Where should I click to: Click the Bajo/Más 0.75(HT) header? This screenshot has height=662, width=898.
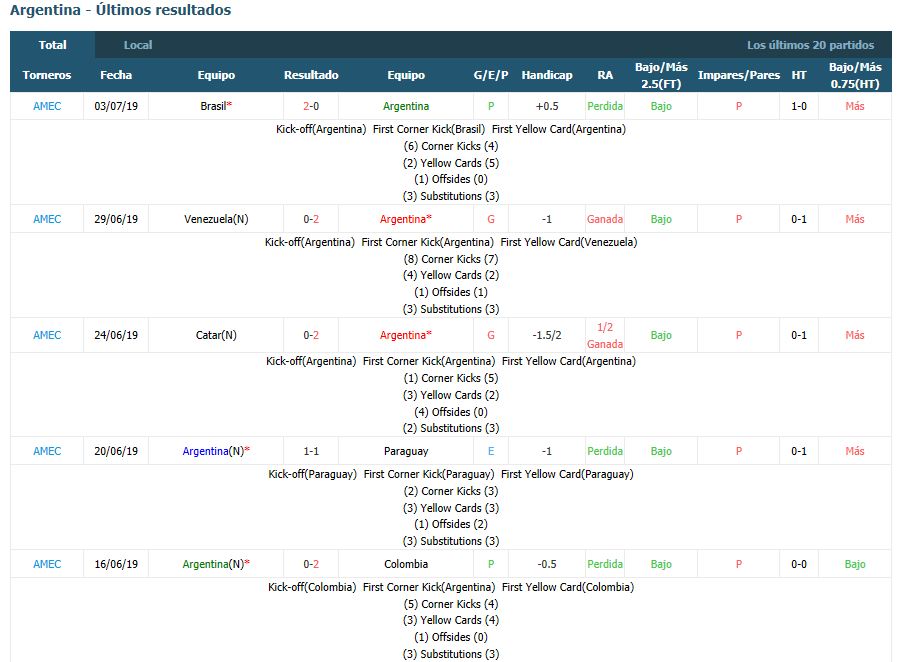855,75
